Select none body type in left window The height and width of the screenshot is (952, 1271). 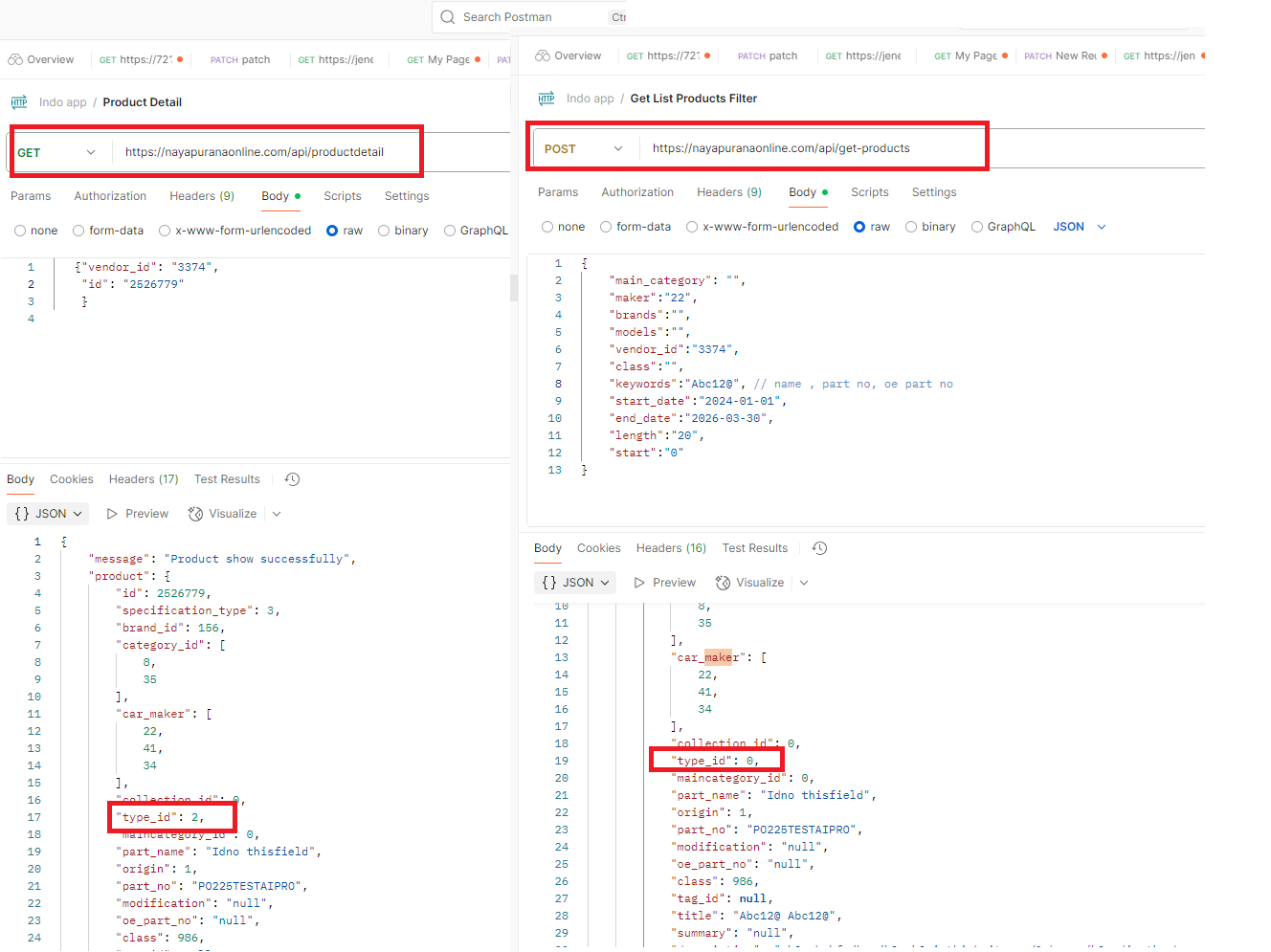tap(20, 231)
